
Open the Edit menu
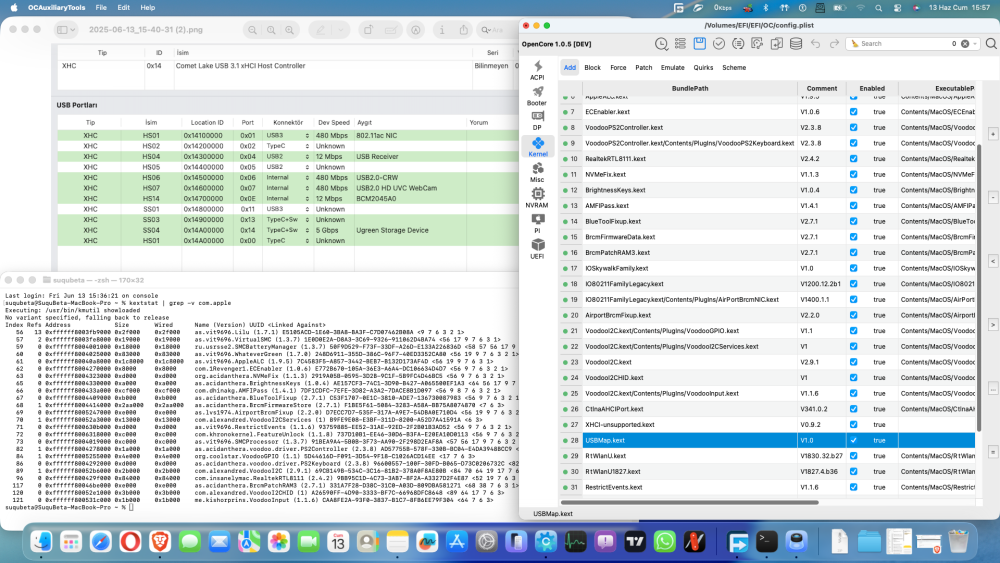pos(123,8)
